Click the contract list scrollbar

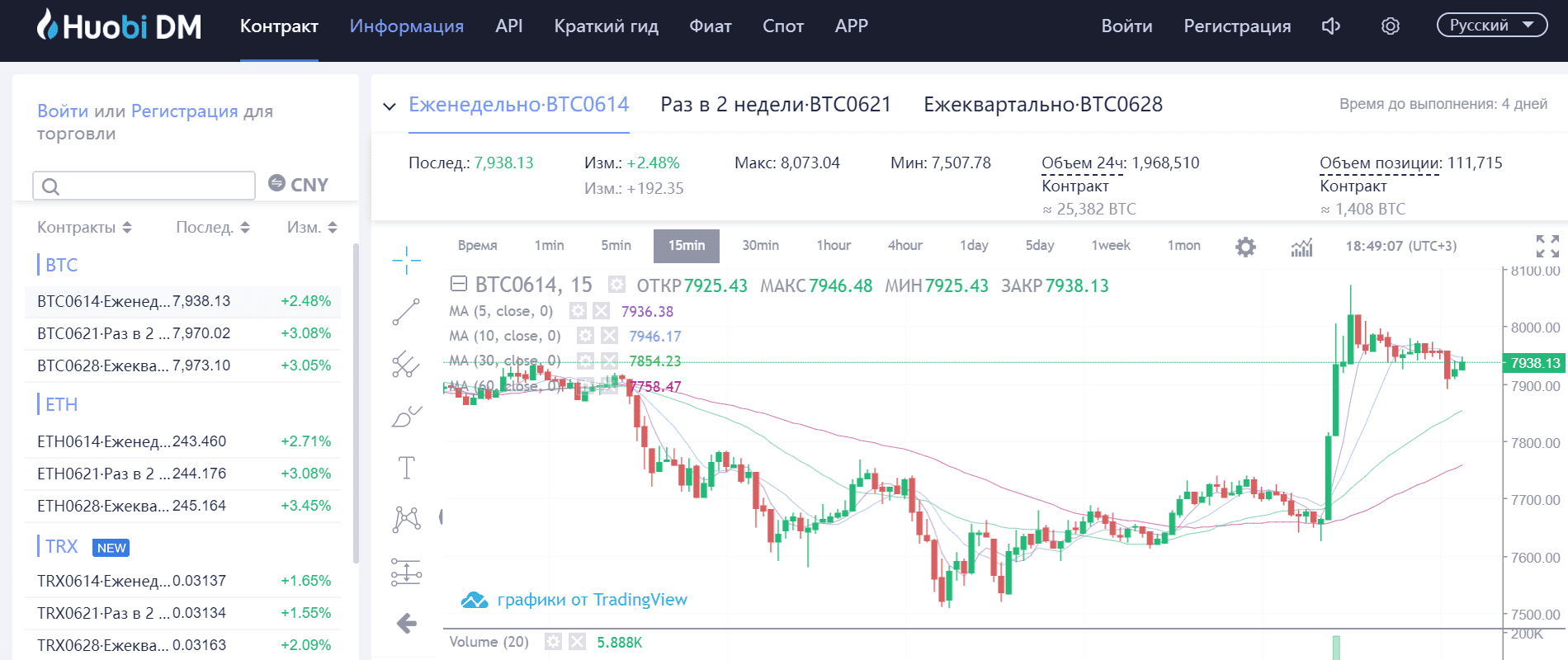pos(356,403)
